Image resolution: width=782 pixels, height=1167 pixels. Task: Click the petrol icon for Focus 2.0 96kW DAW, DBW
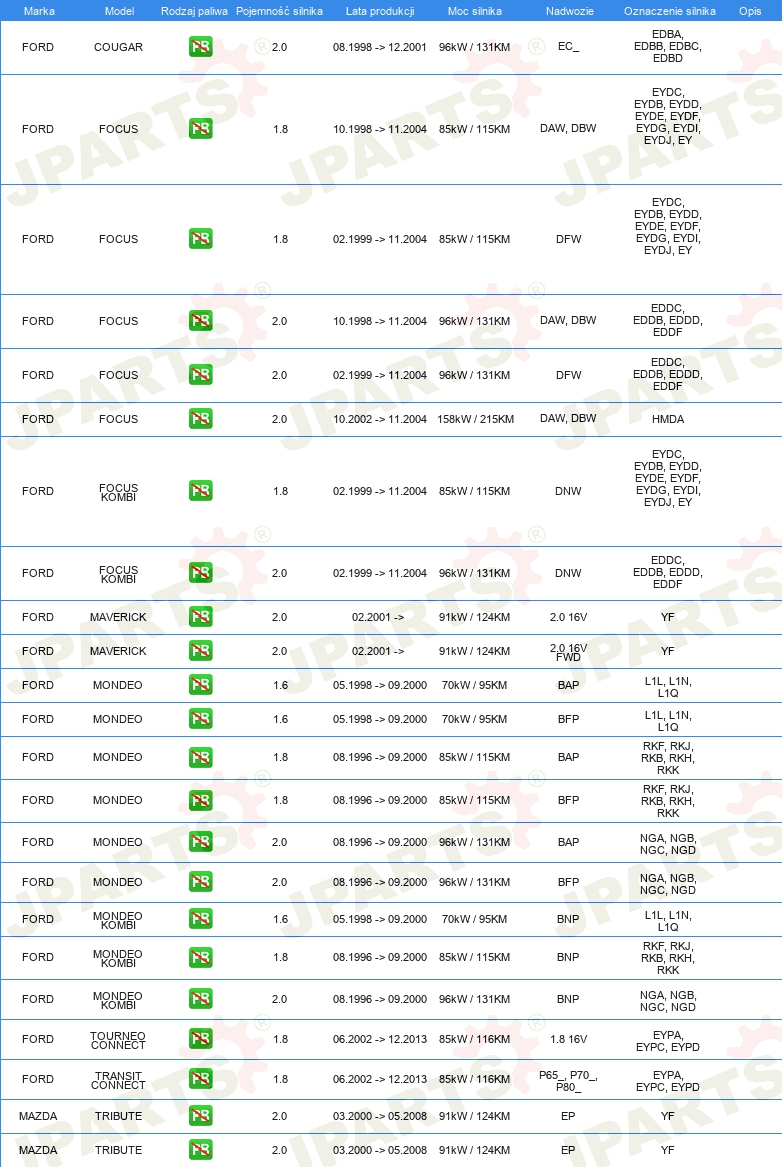[201, 321]
